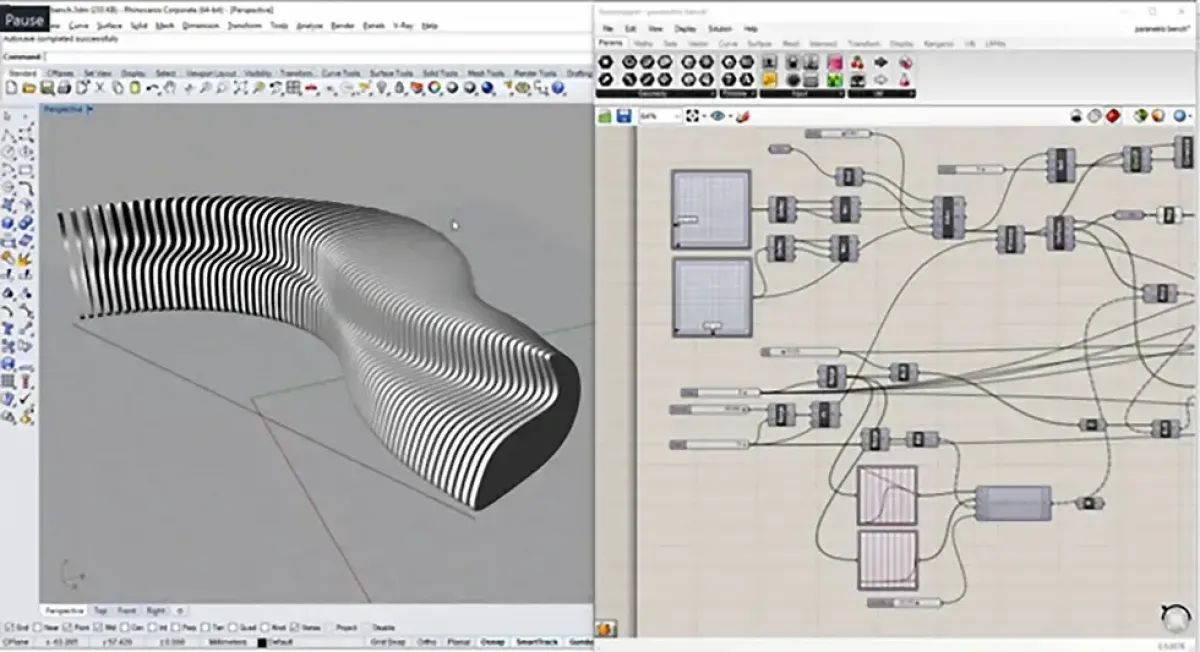Open the Grasshopper zoom percentage dropdown

677,117
